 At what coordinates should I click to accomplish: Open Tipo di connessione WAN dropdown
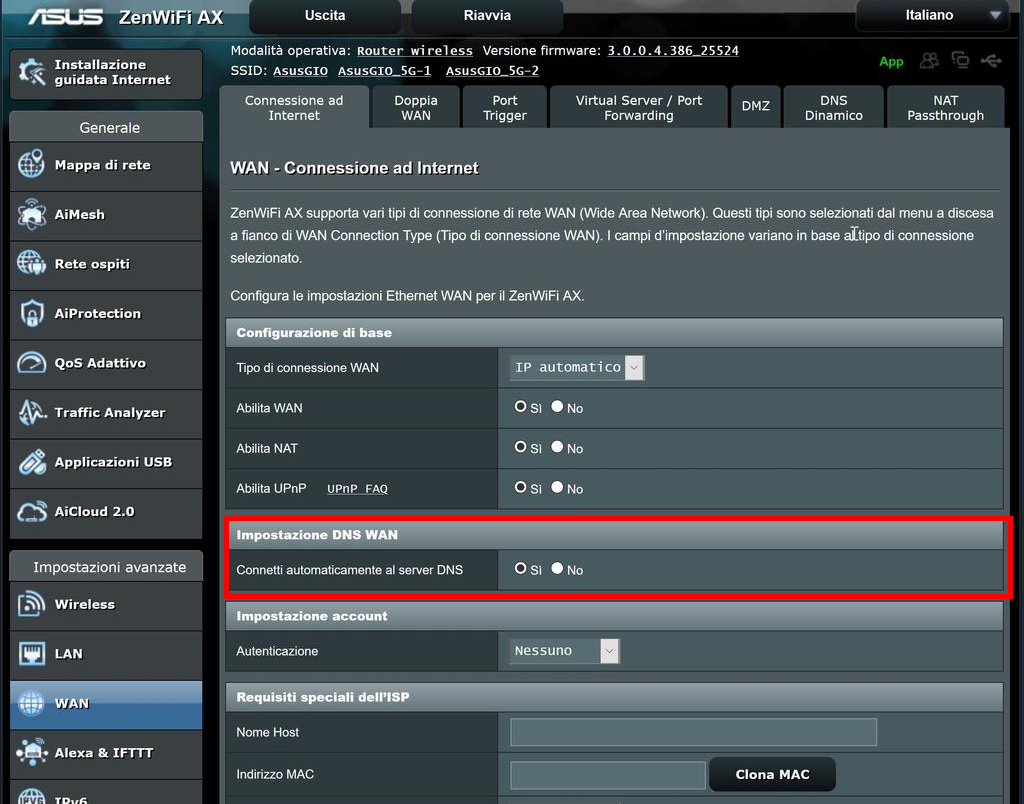(x=577, y=368)
